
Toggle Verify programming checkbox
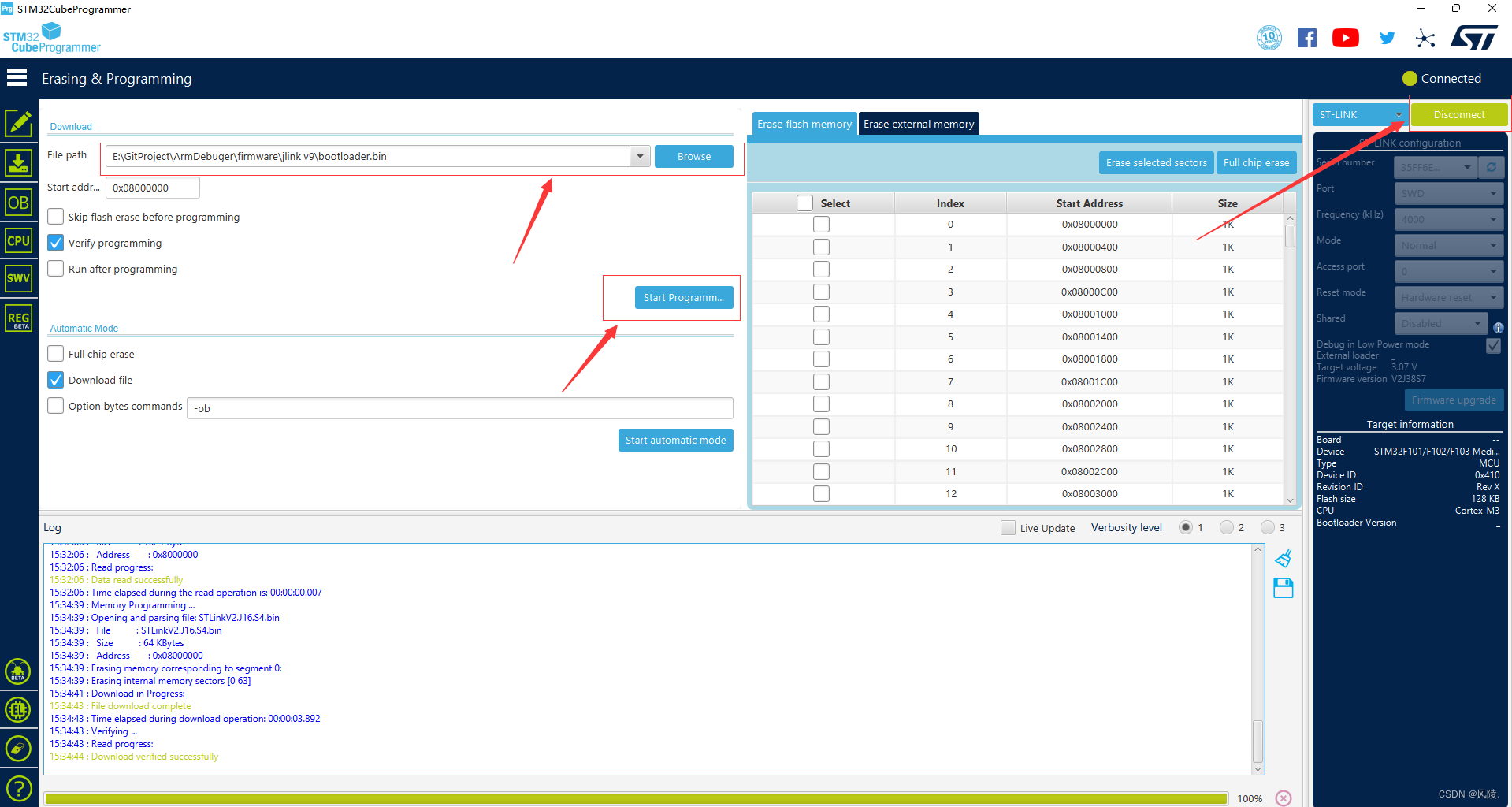point(56,243)
